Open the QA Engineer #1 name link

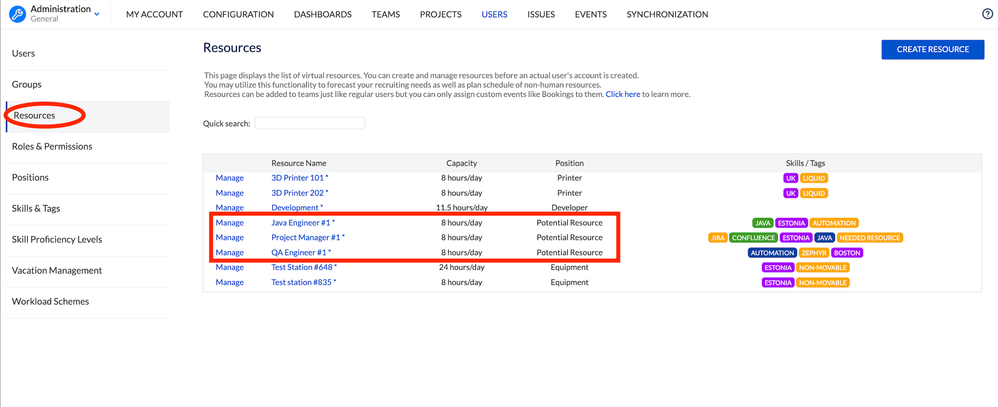point(301,253)
